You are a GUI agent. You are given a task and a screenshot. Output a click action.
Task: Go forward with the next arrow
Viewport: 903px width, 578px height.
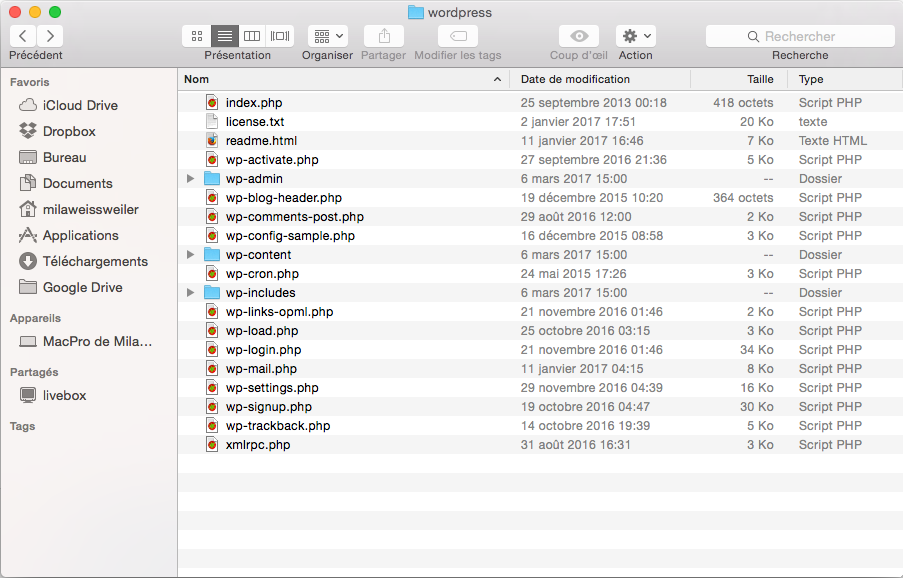click(50, 36)
